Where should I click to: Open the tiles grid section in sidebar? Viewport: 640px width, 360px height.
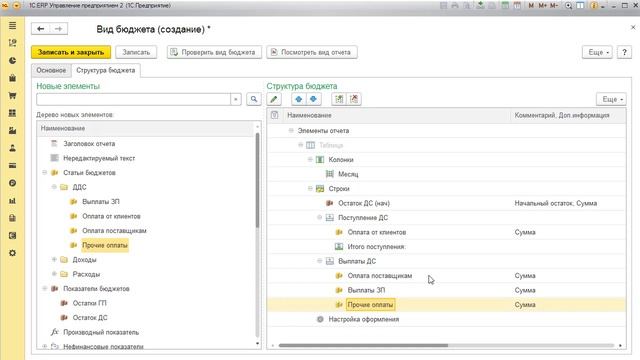point(13,113)
